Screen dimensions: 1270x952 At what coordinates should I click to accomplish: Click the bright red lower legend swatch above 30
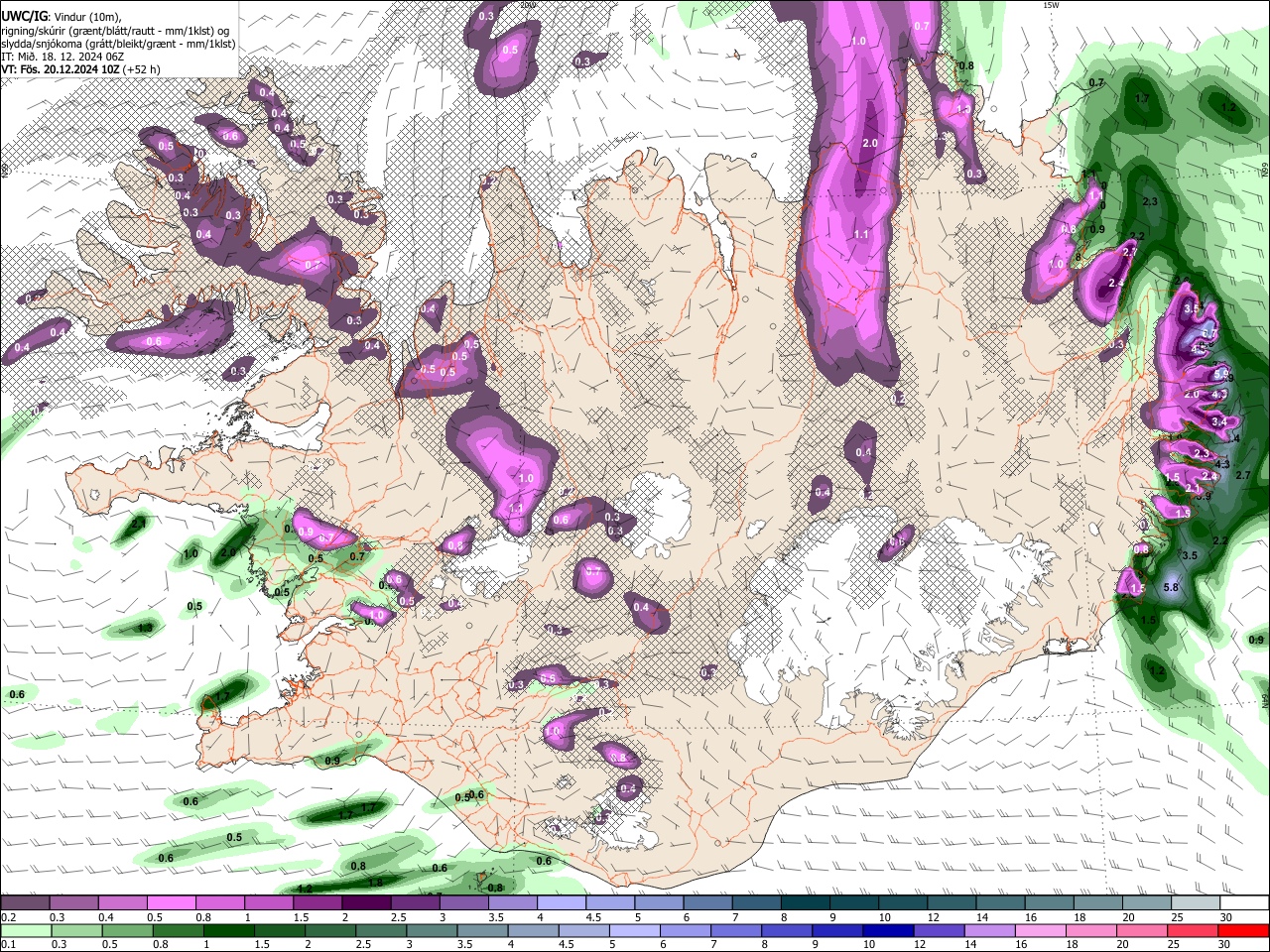(1242, 930)
